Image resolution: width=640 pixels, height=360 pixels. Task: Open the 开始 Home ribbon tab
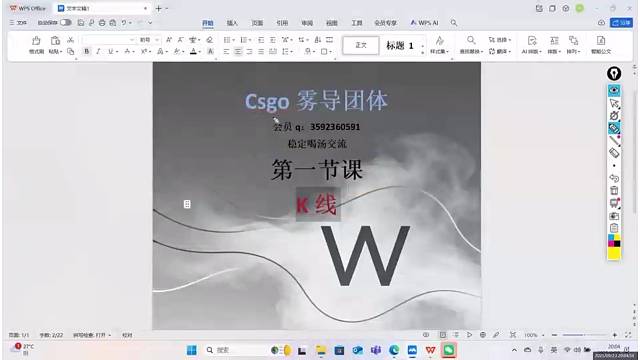tap(208, 23)
